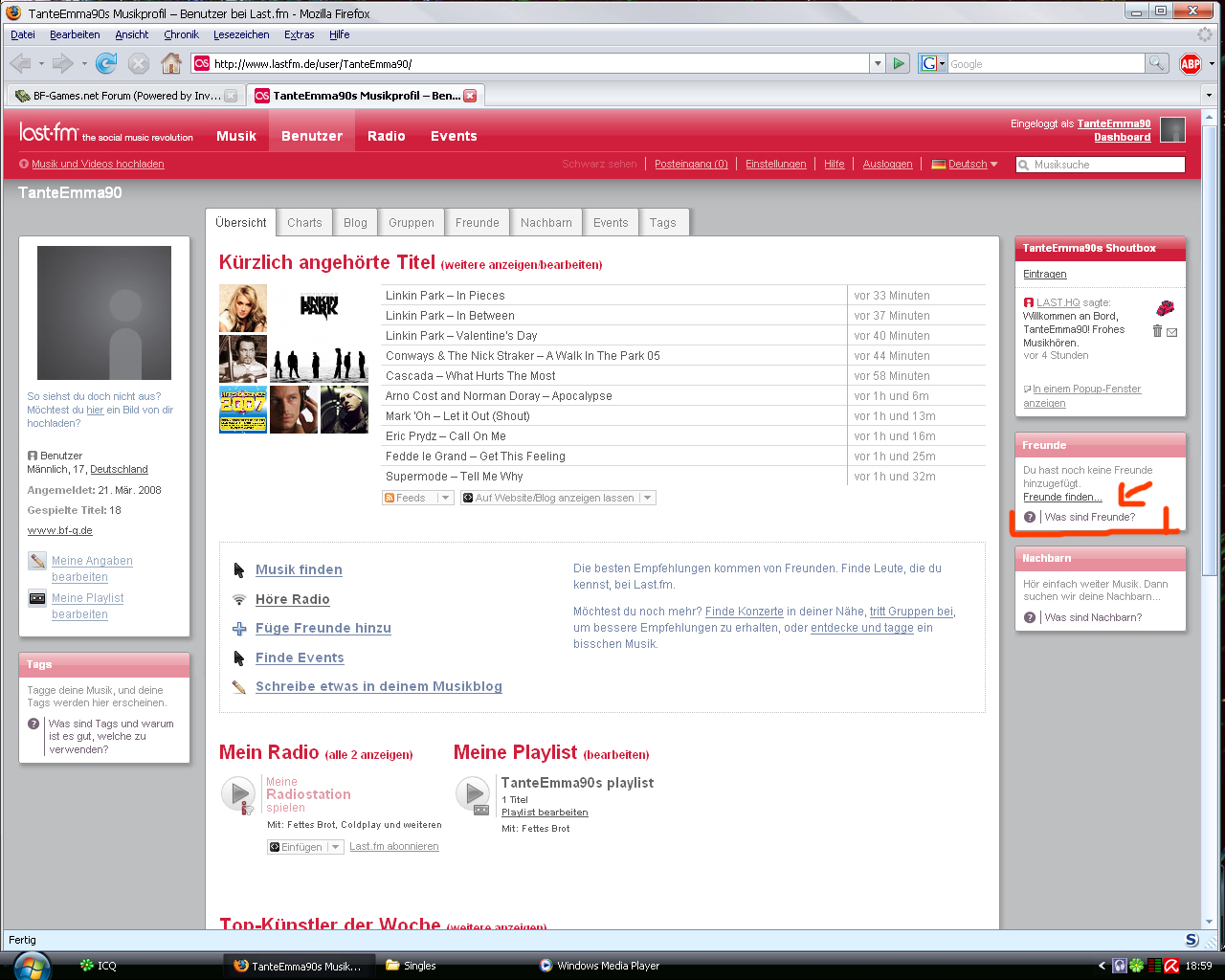
Task: Open the Radio navigation item
Action: pyautogui.click(x=386, y=136)
